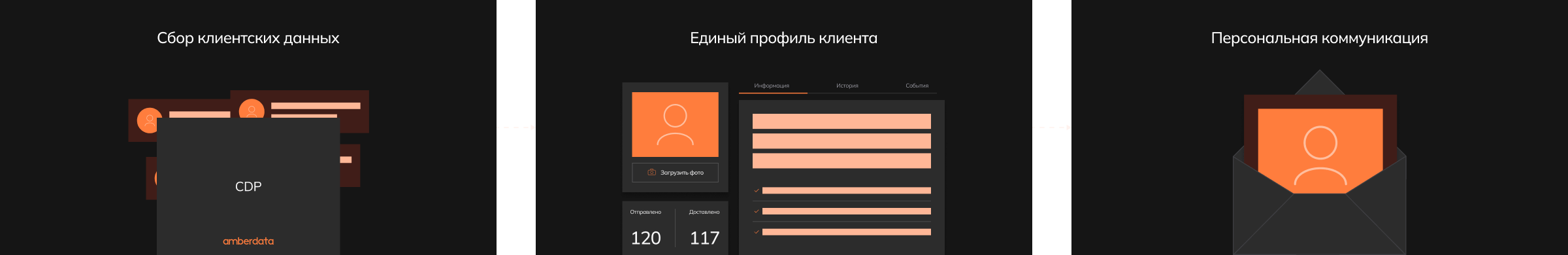Viewport: 1568px width, 255px height.
Task: Click the amberdata logo
Action: coord(248,241)
